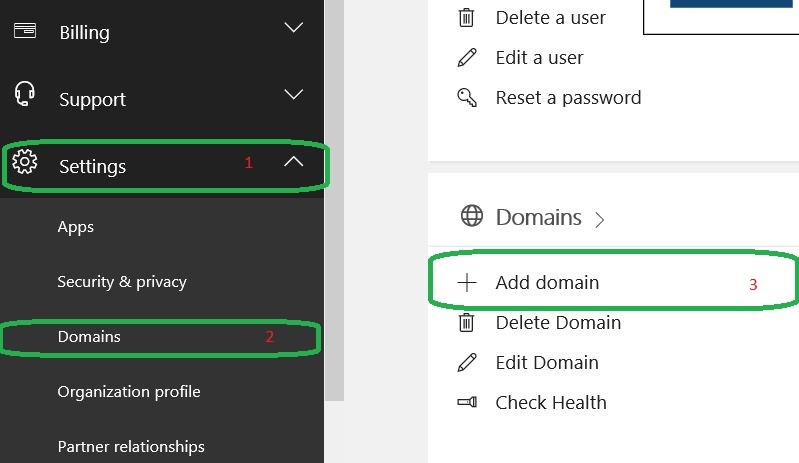Viewport: 799px width, 463px height.
Task: Click the plus icon beside Add domain
Action: 467,283
